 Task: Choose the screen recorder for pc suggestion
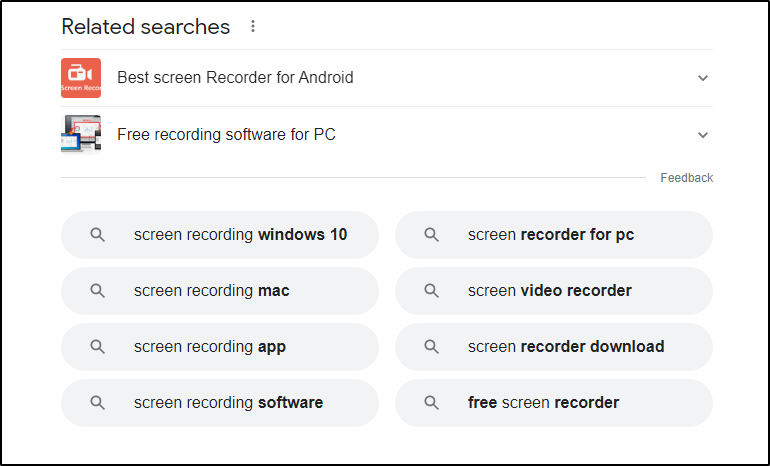tap(551, 235)
